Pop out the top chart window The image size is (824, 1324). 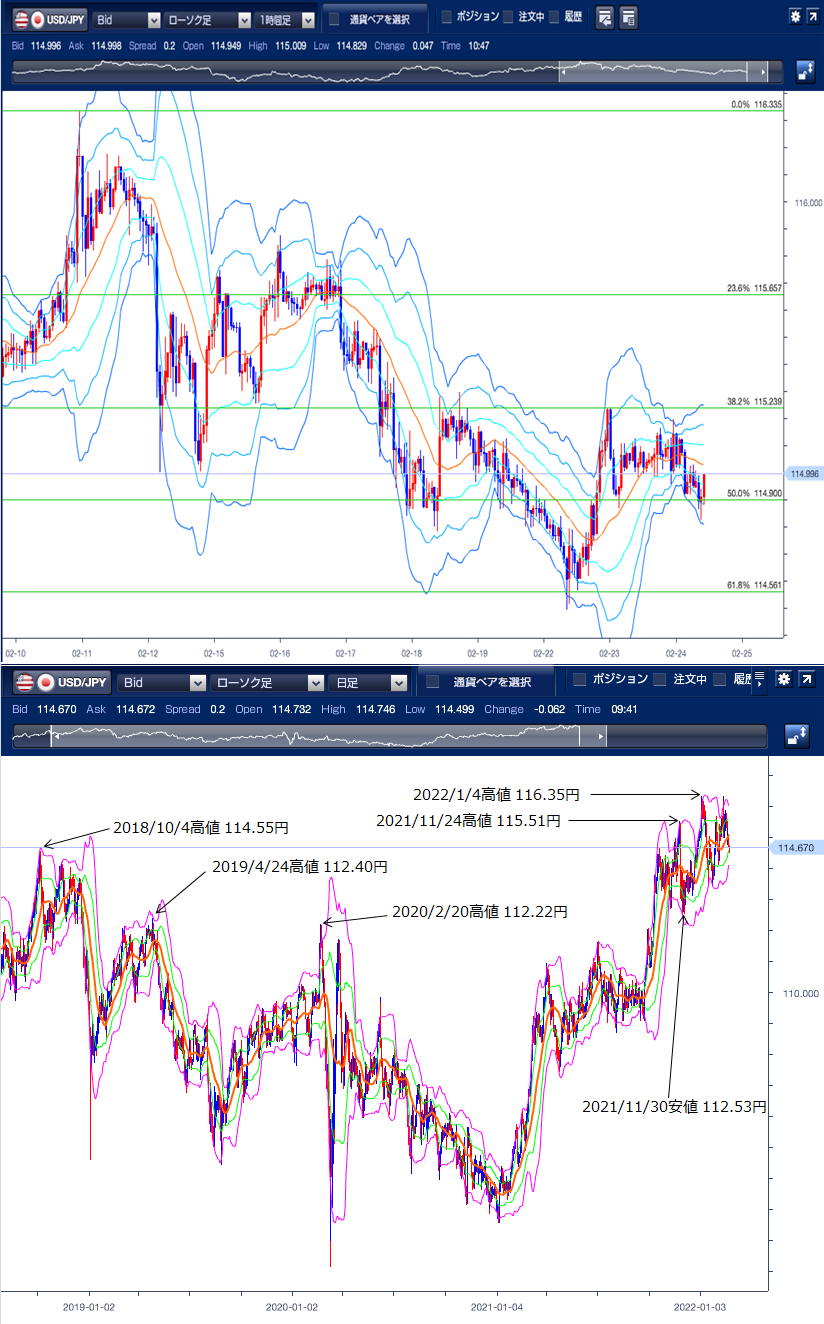point(811,17)
